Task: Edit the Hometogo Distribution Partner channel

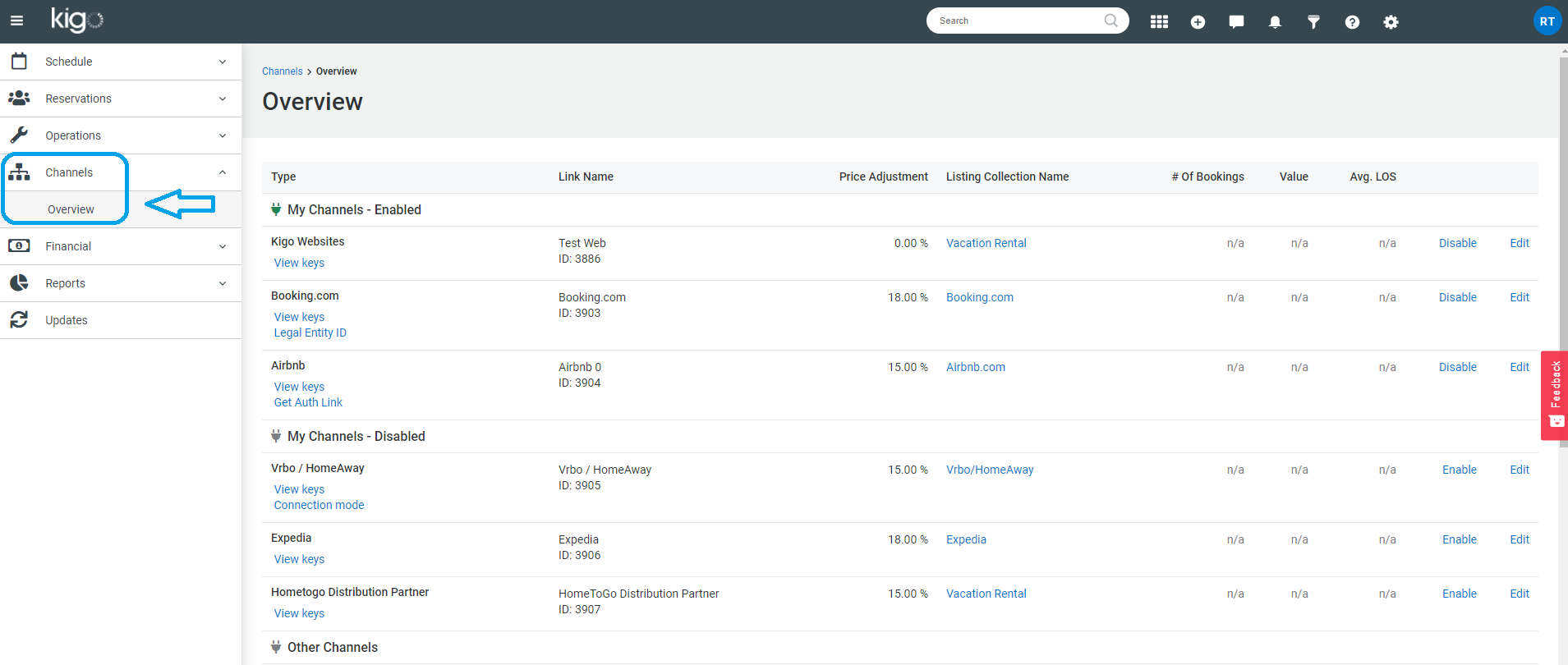Action: click(x=1520, y=594)
